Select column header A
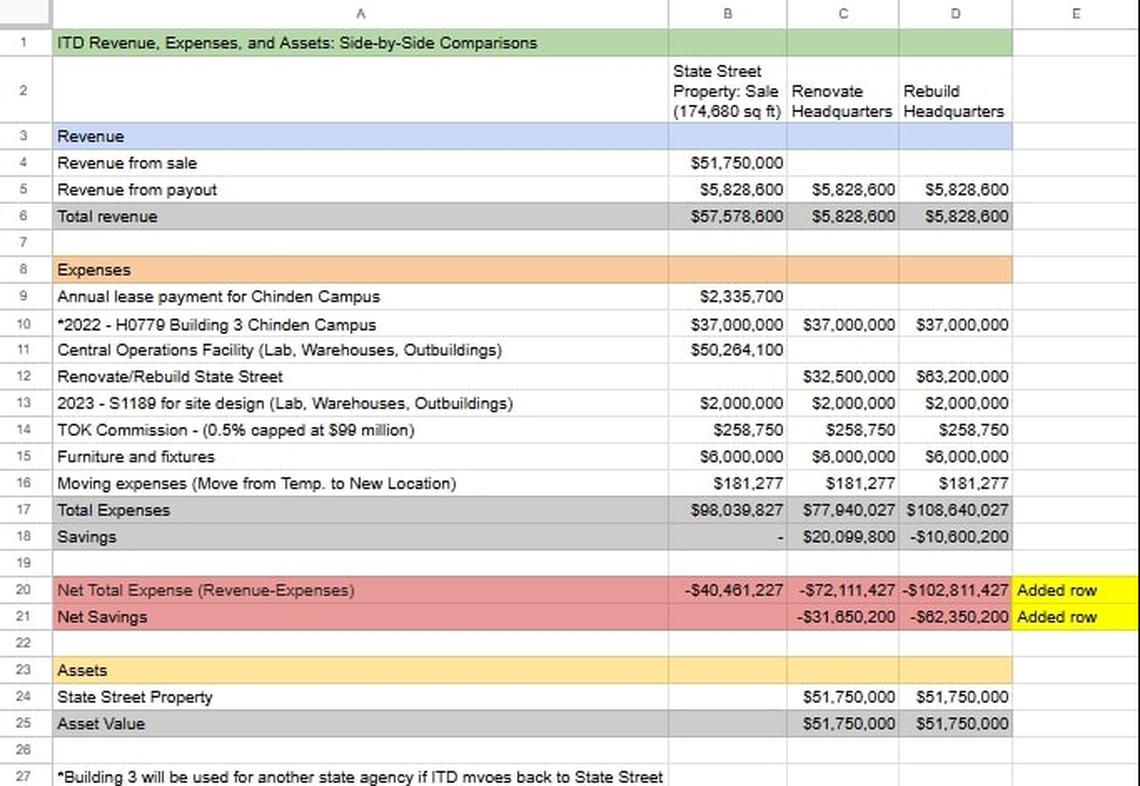The height and width of the screenshot is (786, 1140). [361, 14]
